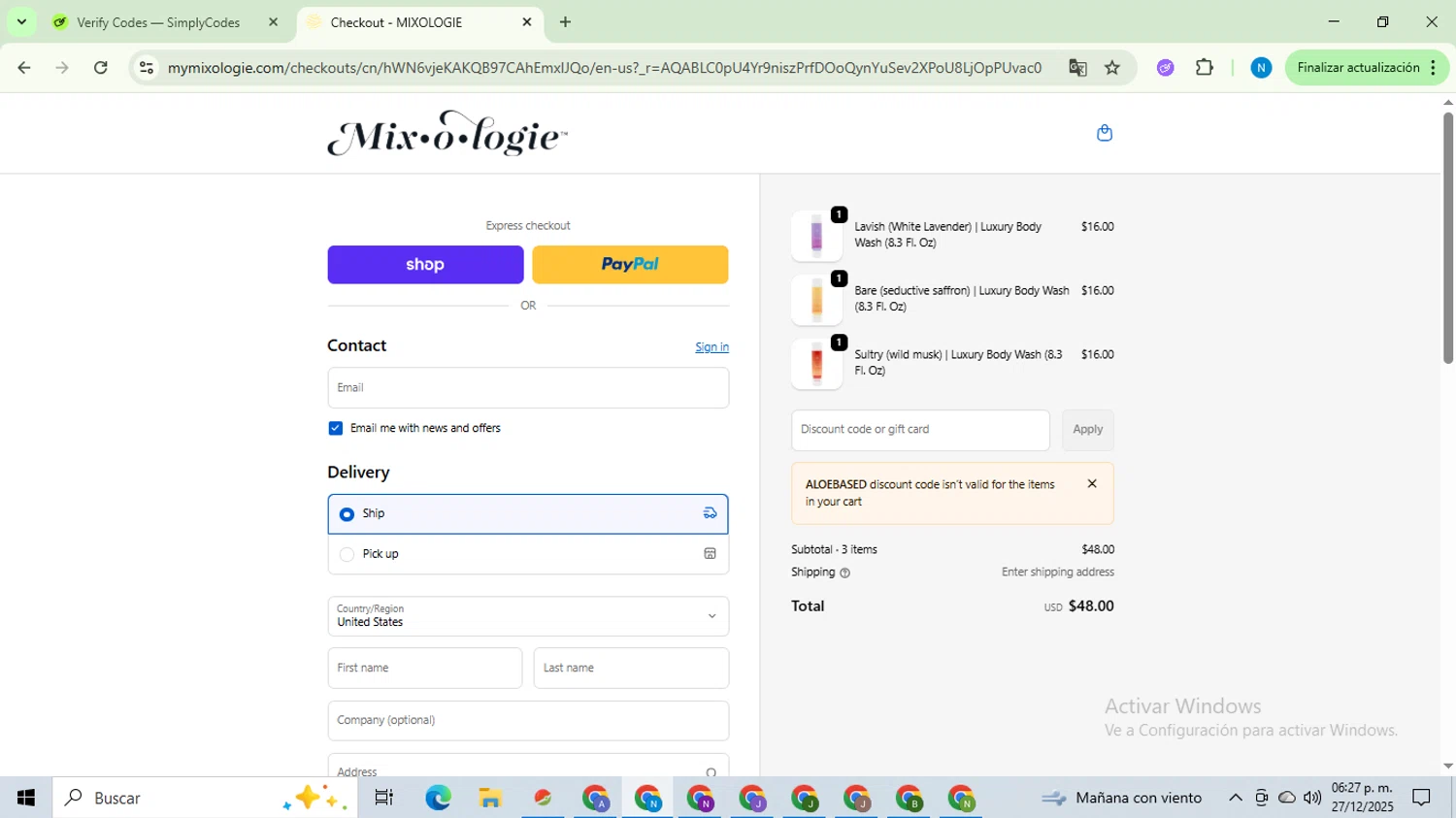
Task: Switch to Verify Codes — SimplyCodes tab
Action: tap(158, 22)
